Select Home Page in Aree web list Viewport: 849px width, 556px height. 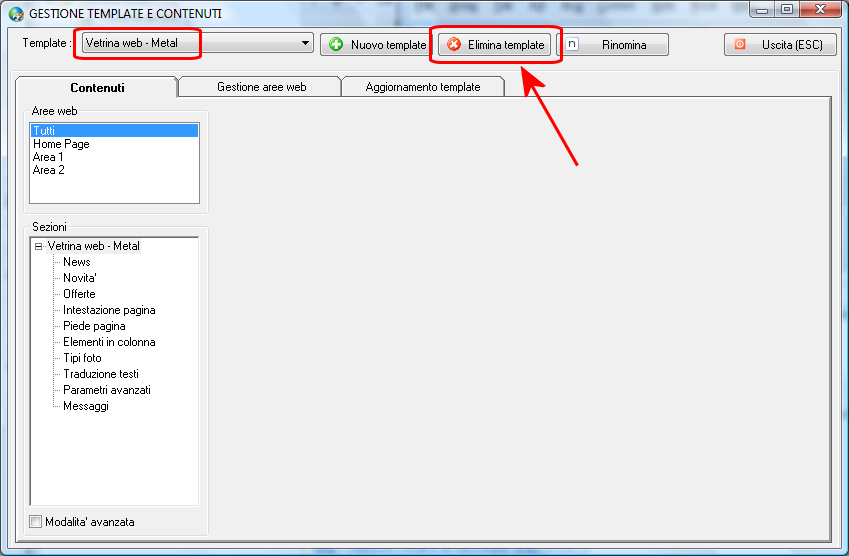point(114,144)
